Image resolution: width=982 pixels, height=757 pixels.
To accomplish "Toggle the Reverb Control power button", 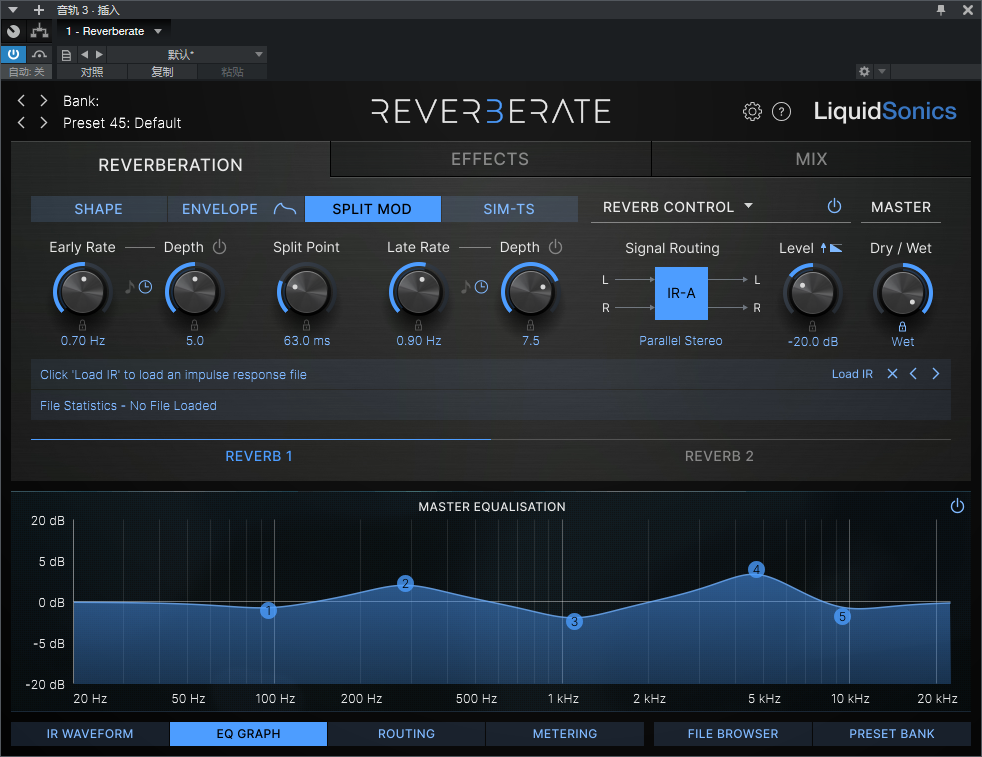I will (834, 207).
